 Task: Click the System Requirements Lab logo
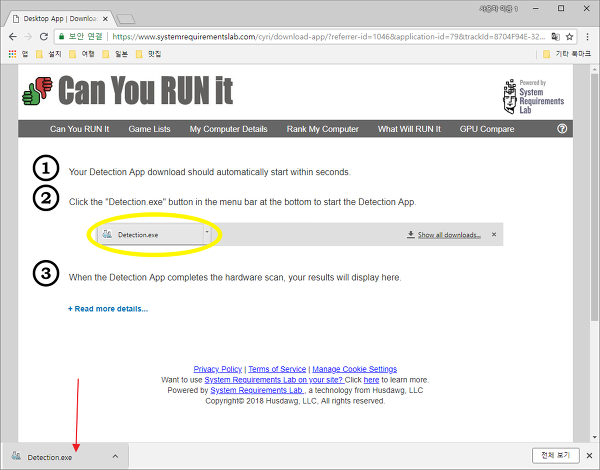533,96
